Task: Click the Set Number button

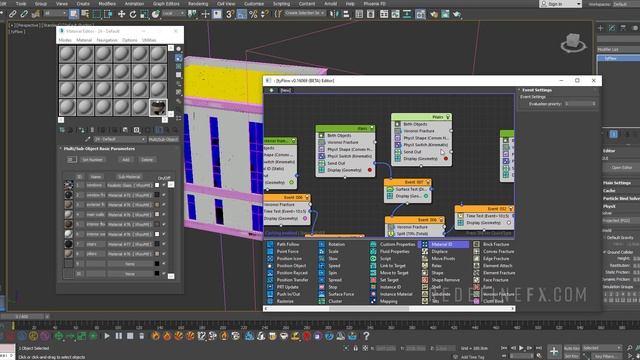Action: tap(93, 160)
